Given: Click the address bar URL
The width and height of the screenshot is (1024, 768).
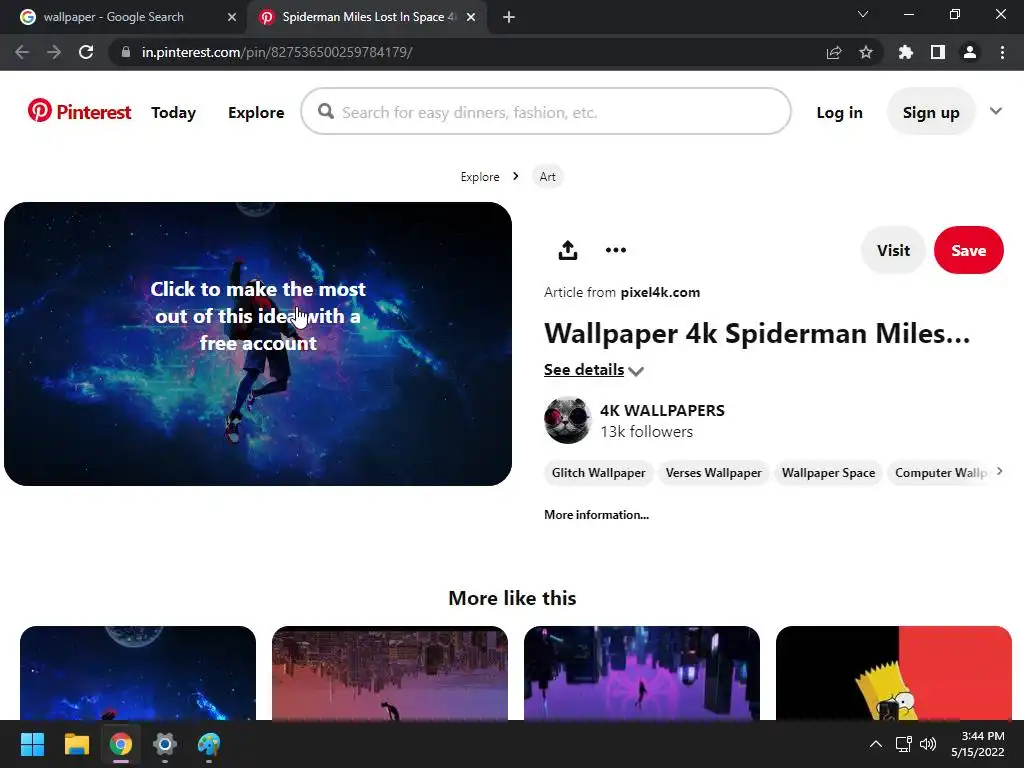Looking at the screenshot, I should click(x=277, y=52).
